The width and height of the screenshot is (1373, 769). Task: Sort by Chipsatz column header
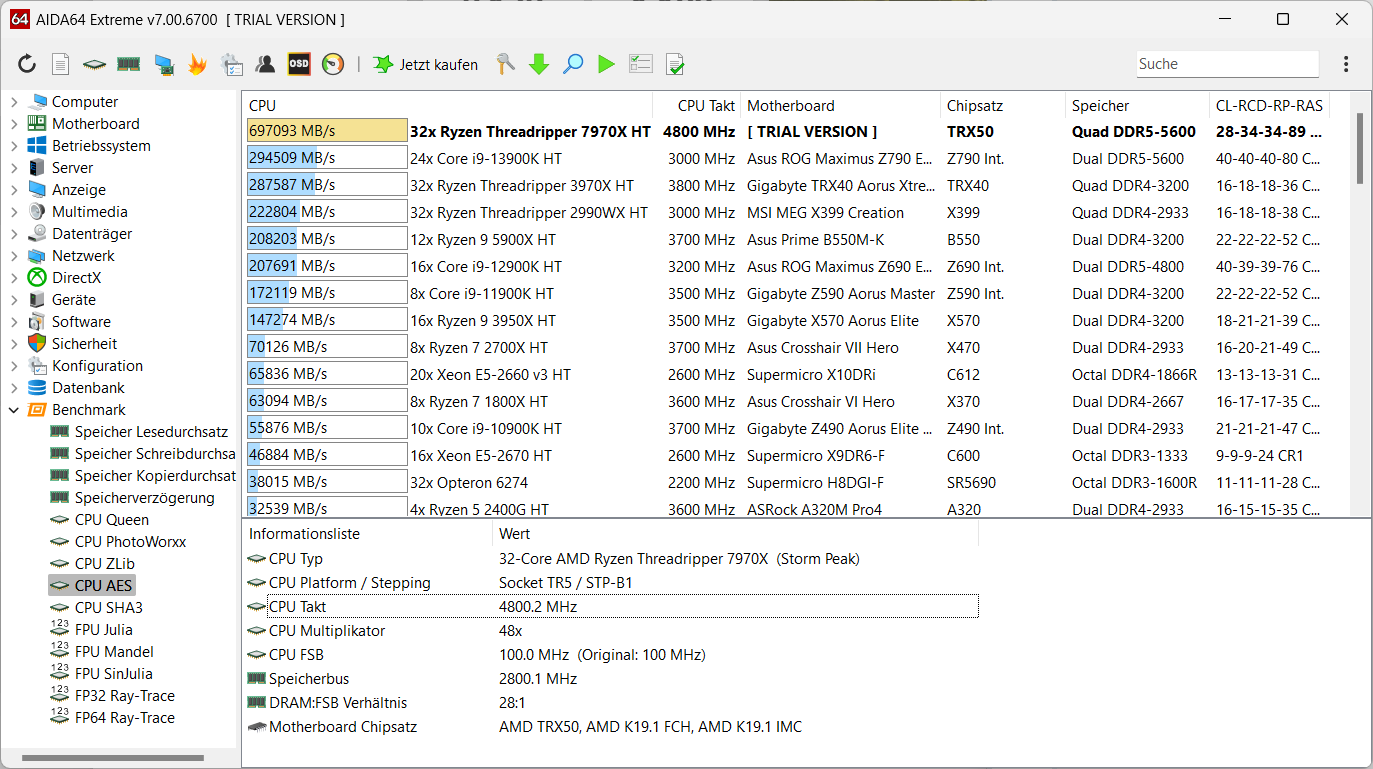pos(1003,105)
